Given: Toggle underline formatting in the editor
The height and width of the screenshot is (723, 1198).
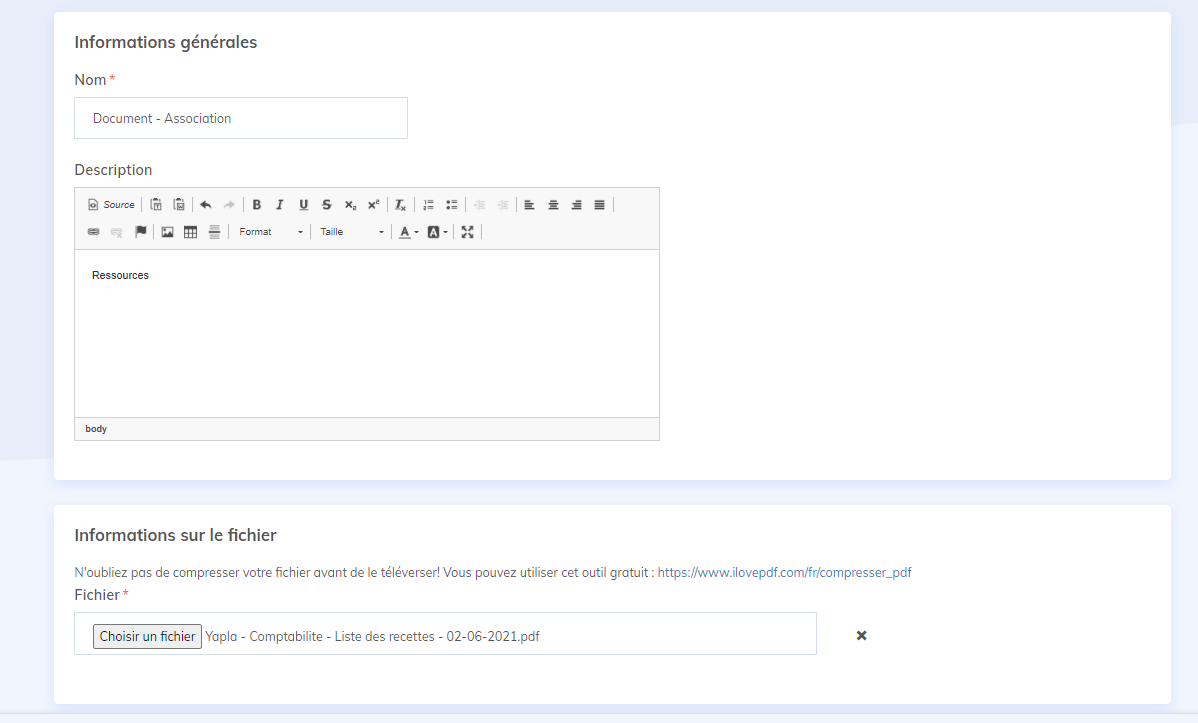Looking at the screenshot, I should tap(303, 204).
